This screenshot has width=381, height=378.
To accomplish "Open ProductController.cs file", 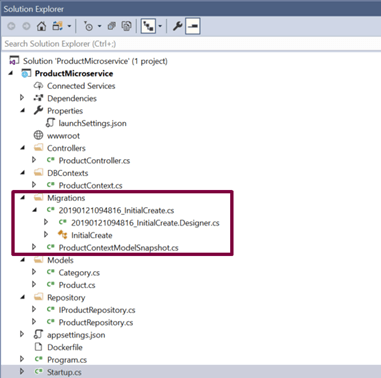I will point(94,161).
